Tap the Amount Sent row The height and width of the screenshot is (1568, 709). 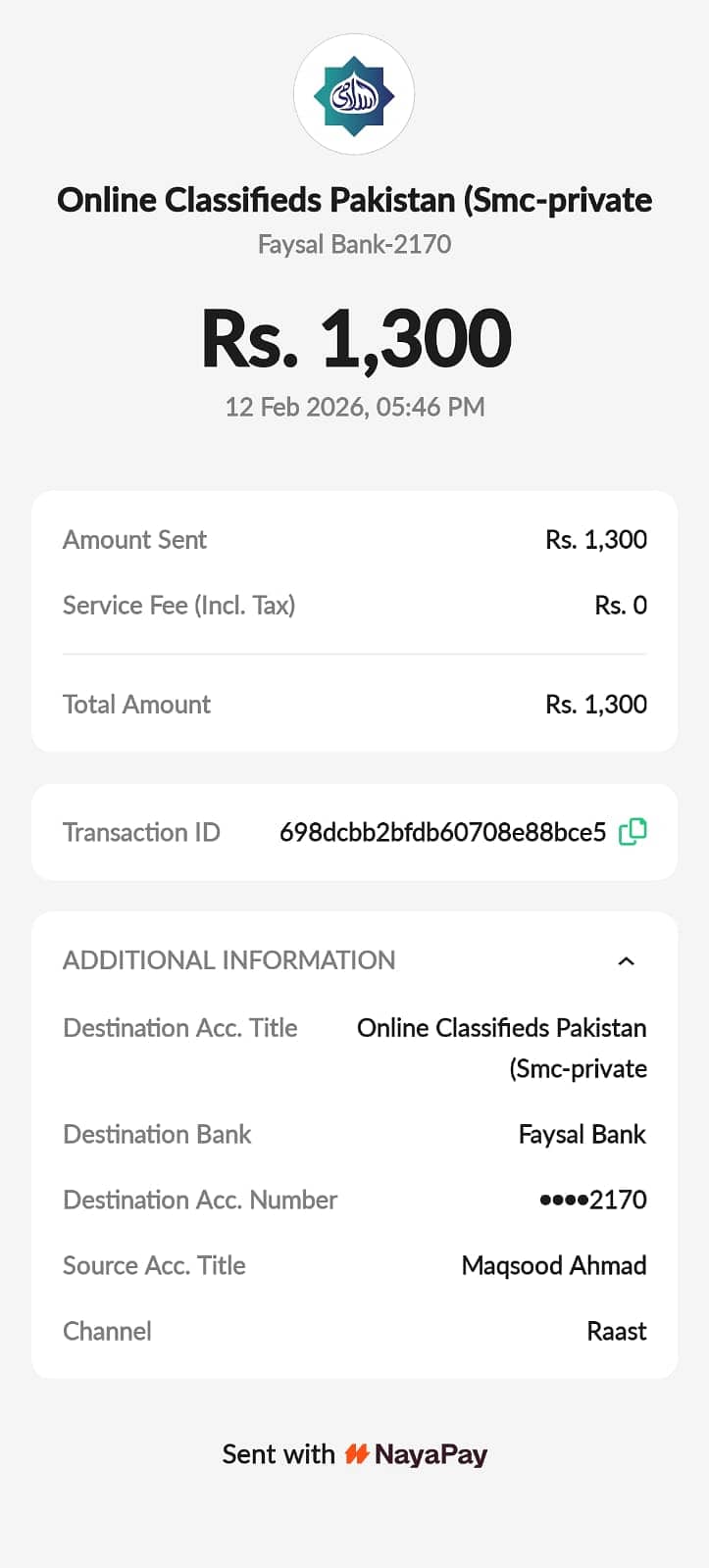click(x=354, y=540)
